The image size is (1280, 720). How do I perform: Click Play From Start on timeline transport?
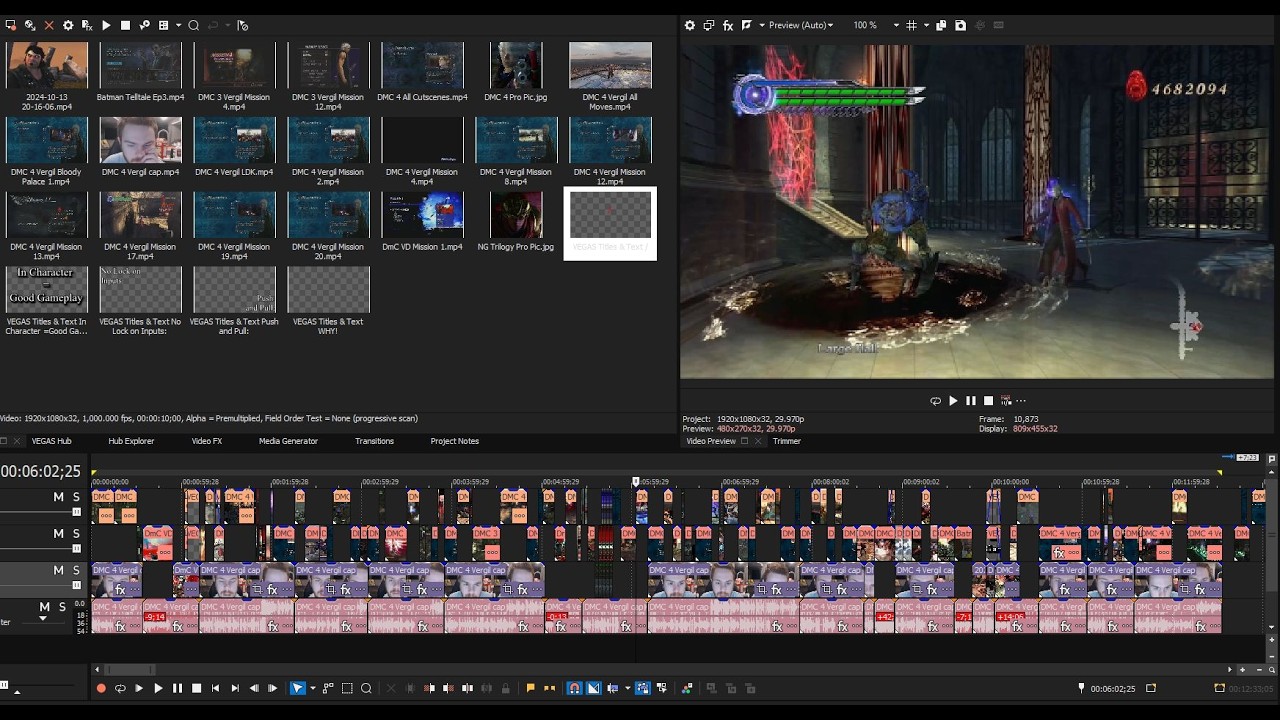[139, 688]
